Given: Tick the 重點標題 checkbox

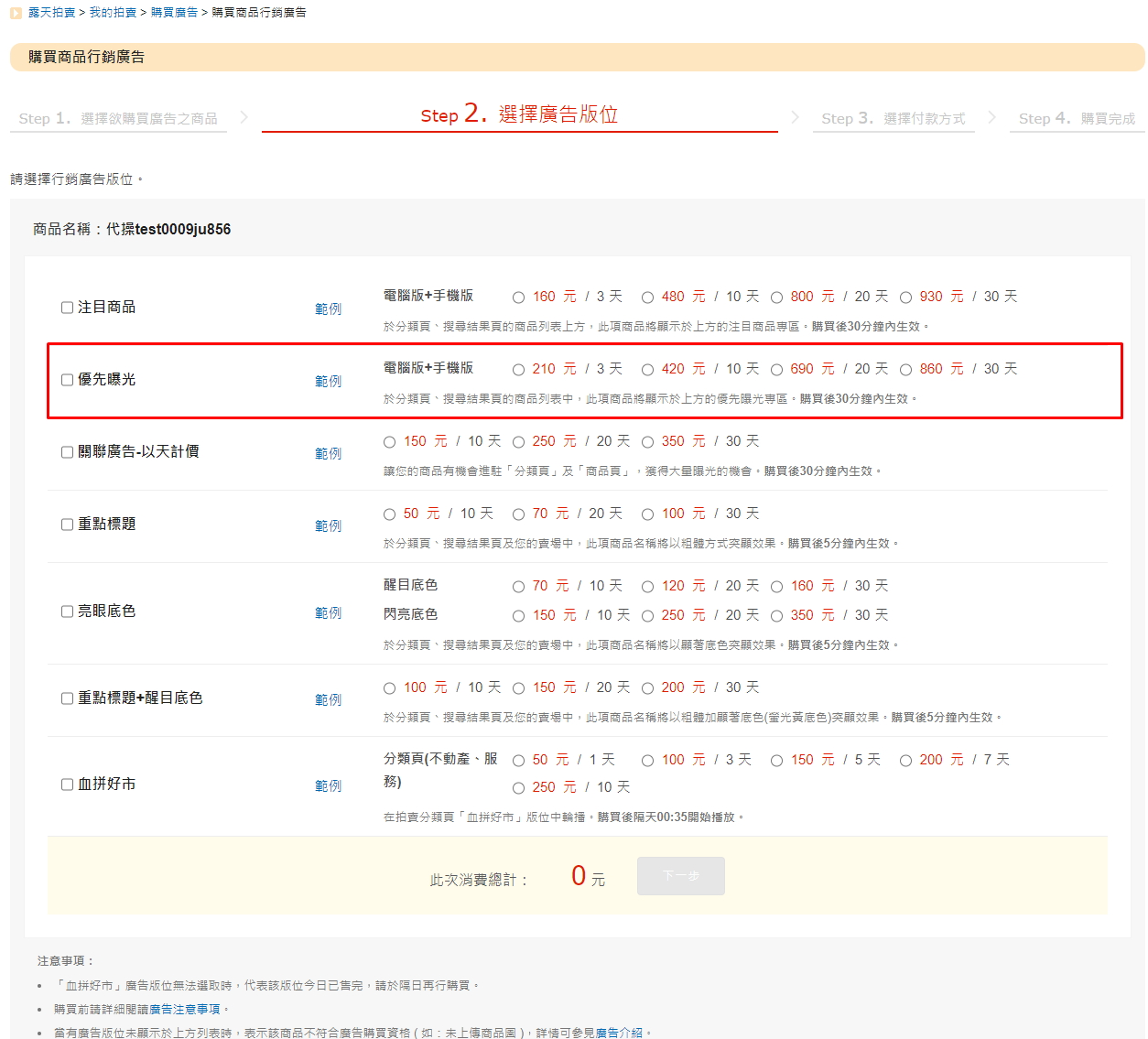Looking at the screenshot, I should [x=67, y=525].
